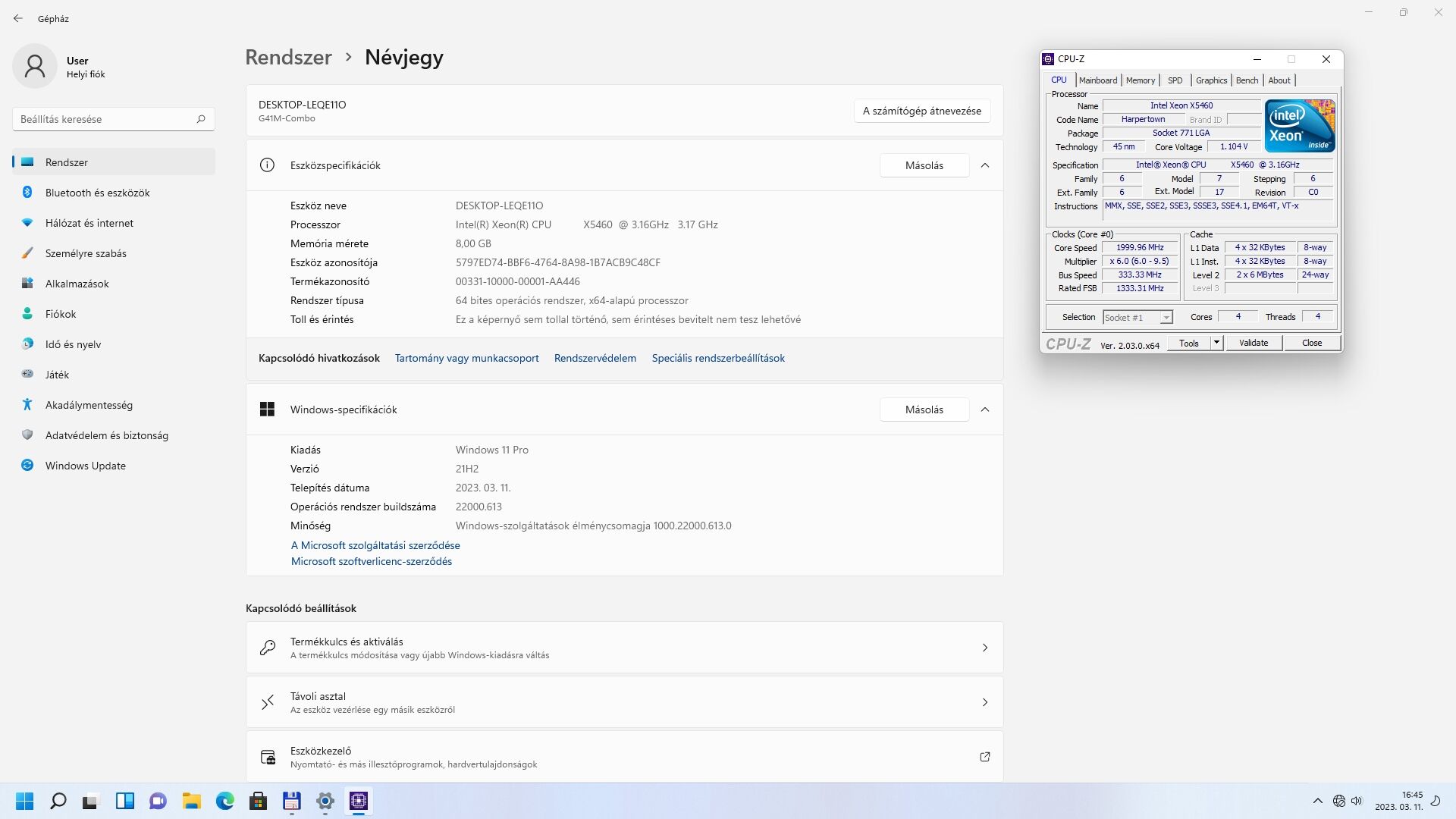
Task: Click the back arrow in Gépház
Action: [18, 18]
